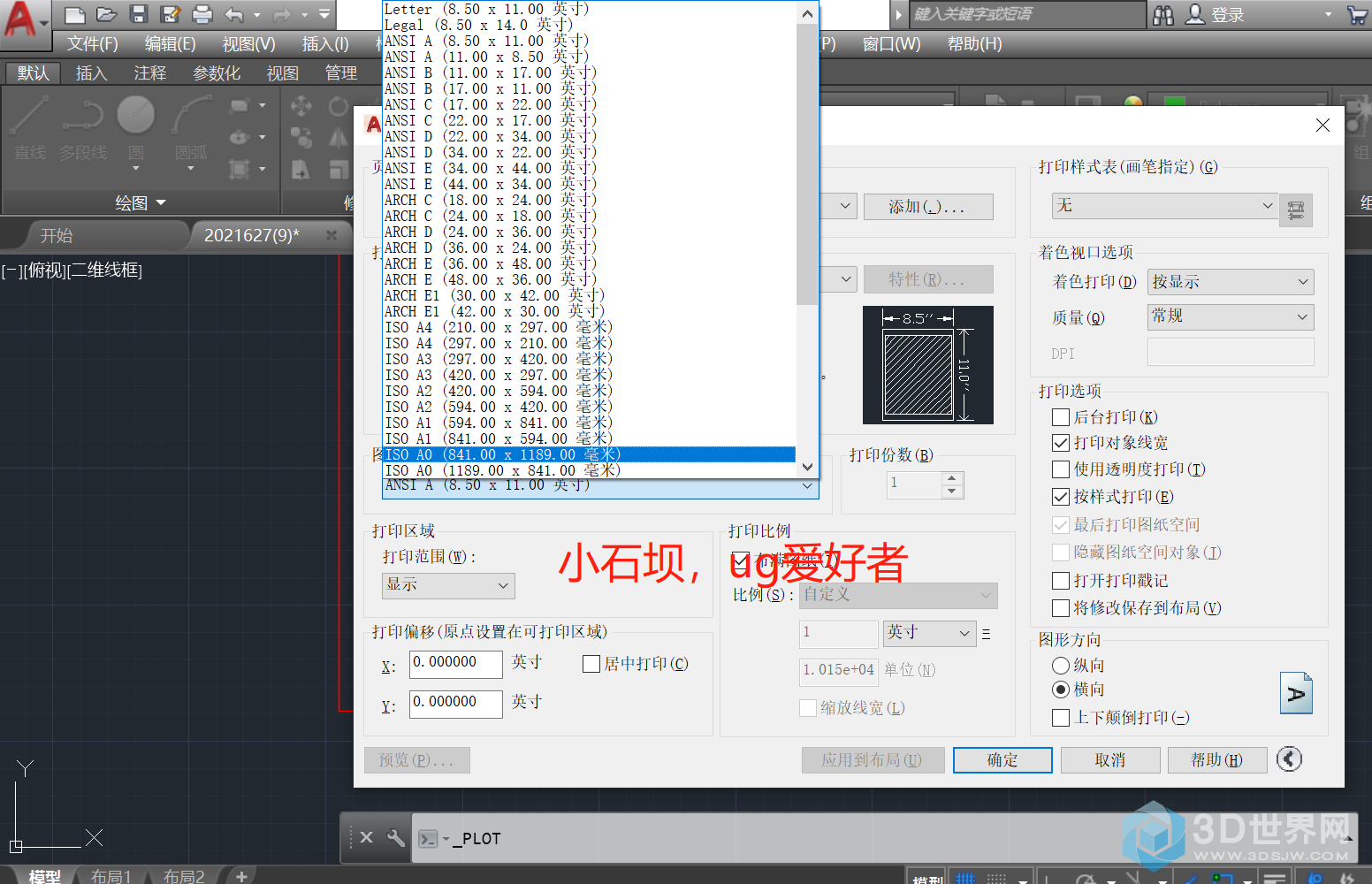The height and width of the screenshot is (884, 1372).
Task: Expand the Circle tool dropdown arrow
Action: point(136,168)
